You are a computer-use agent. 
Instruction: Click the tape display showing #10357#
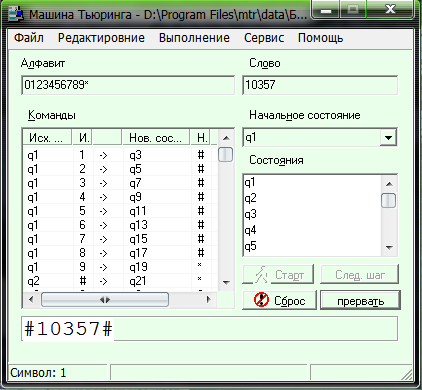(209, 329)
